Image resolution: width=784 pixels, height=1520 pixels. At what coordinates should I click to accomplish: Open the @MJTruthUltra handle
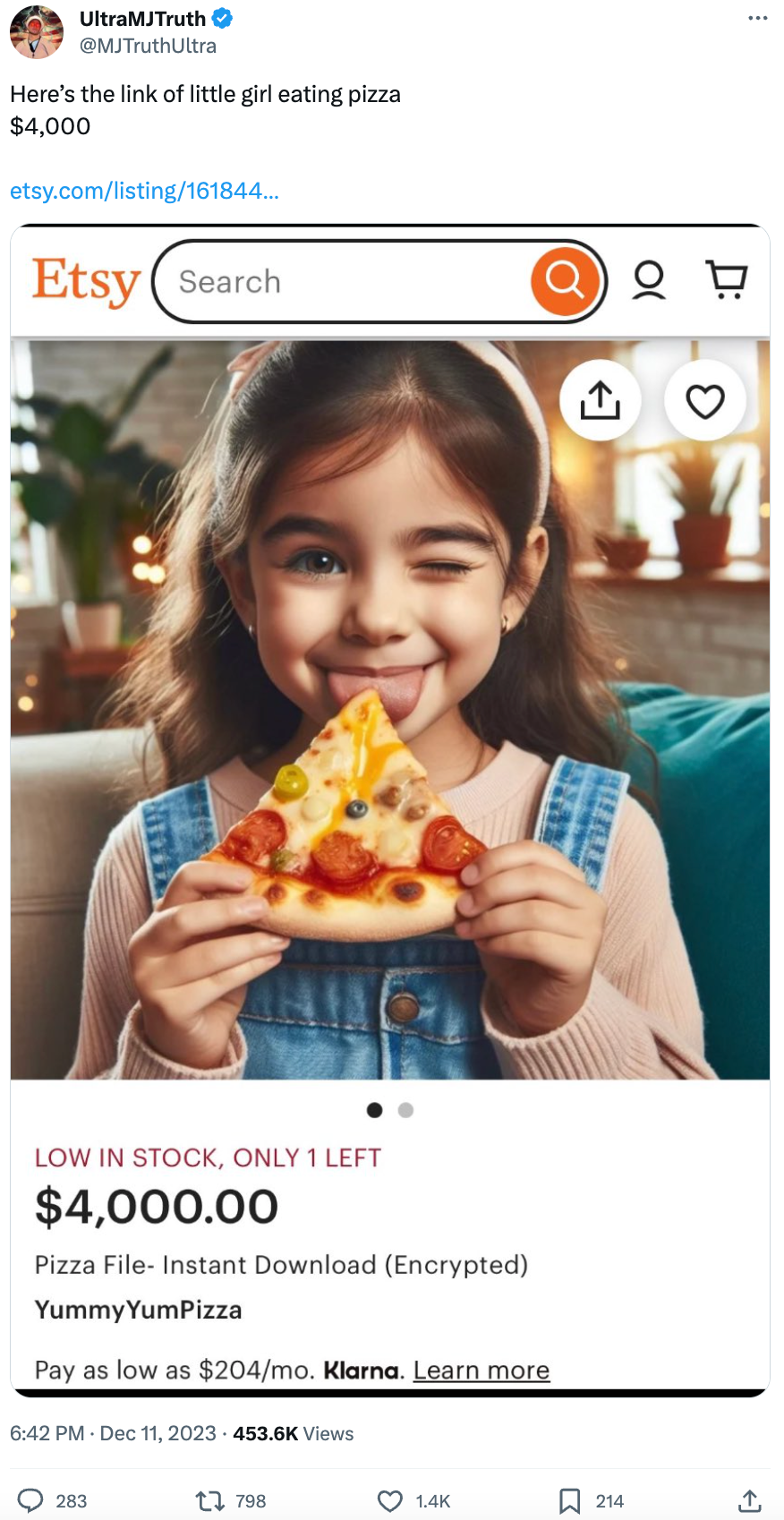click(x=148, y=46)
